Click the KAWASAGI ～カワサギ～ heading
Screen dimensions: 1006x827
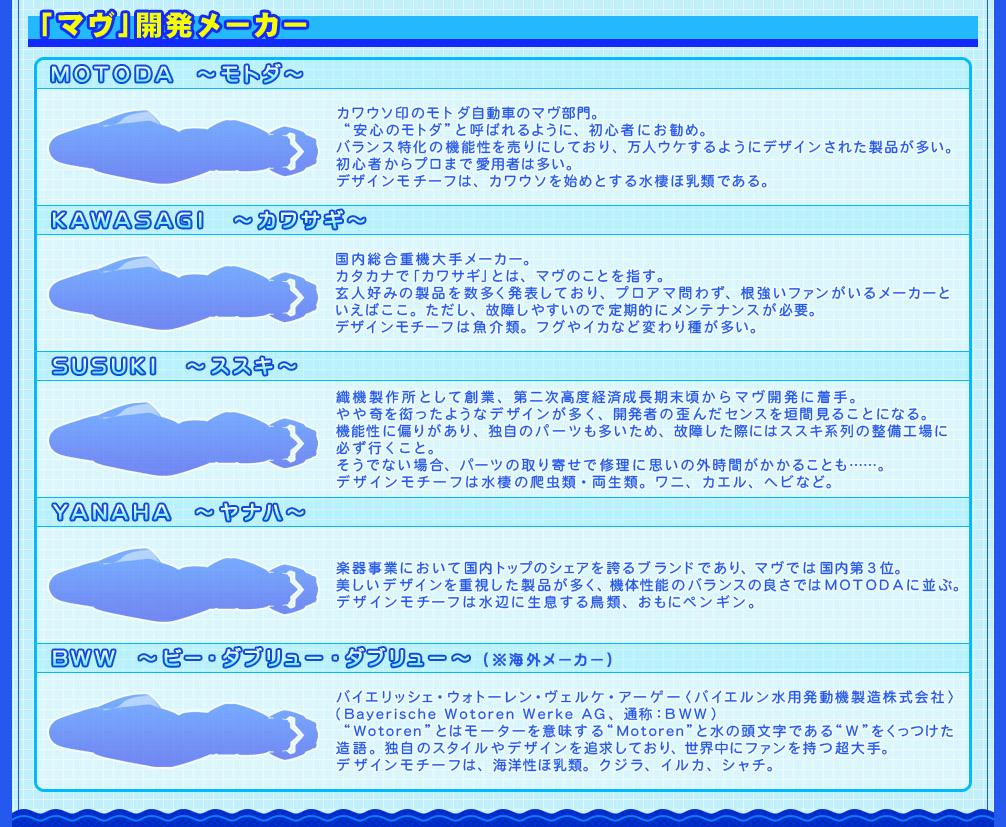pyautogui.click(x=209, y=221)
